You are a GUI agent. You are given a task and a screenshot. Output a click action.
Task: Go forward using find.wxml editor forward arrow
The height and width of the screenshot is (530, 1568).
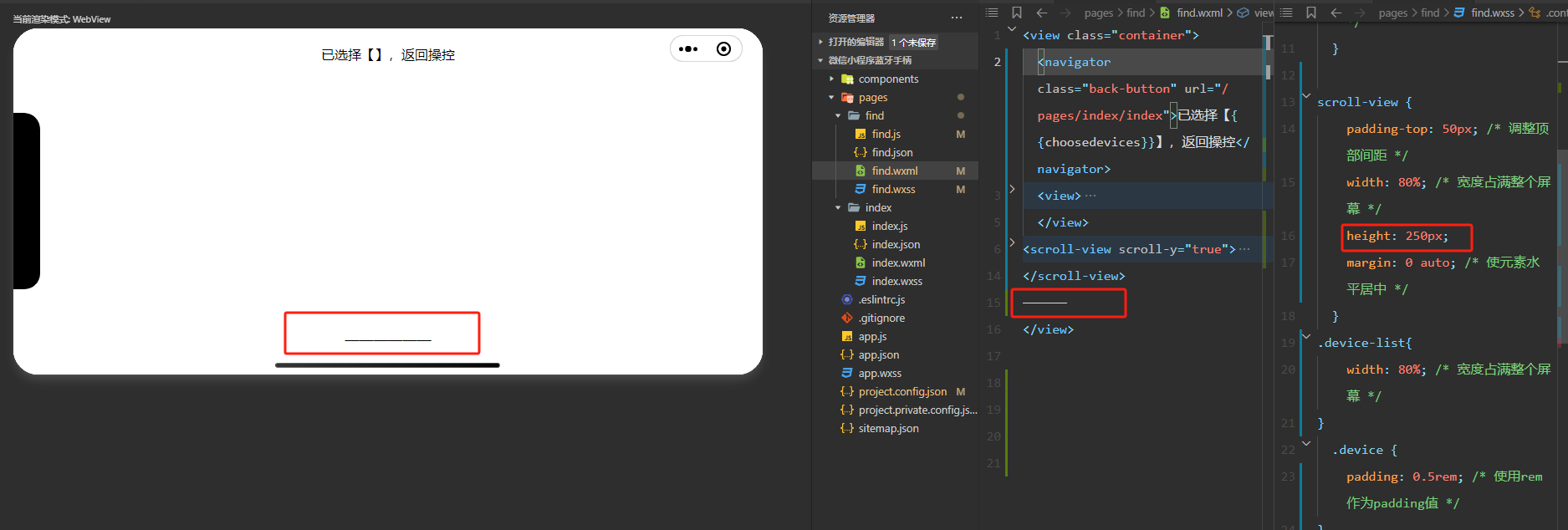[x=1065, y=13]
